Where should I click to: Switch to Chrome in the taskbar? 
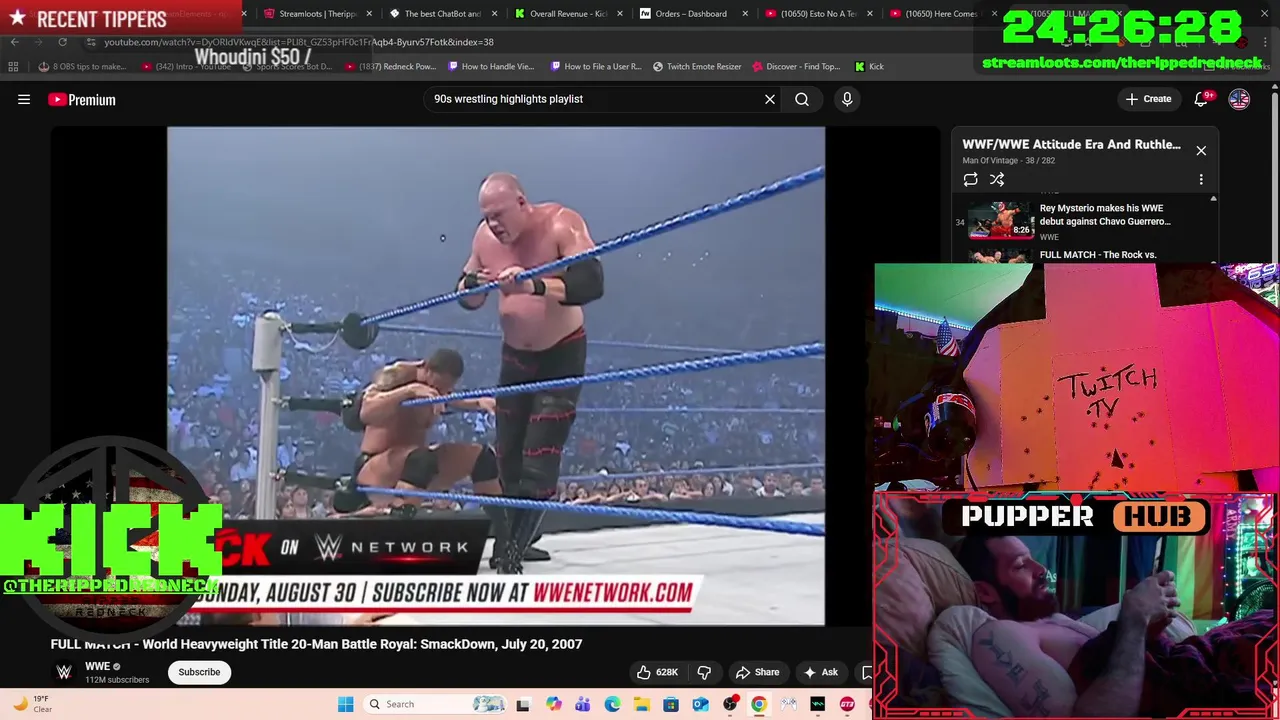click(759, 704)
